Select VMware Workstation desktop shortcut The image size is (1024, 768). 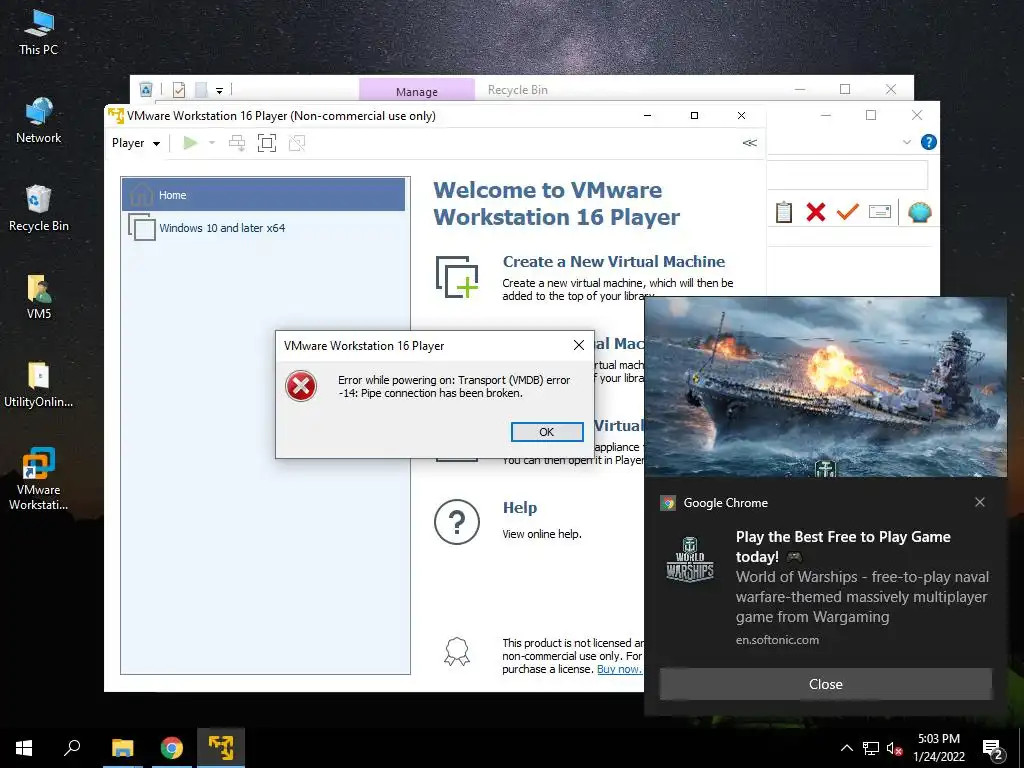pos(39,479)
